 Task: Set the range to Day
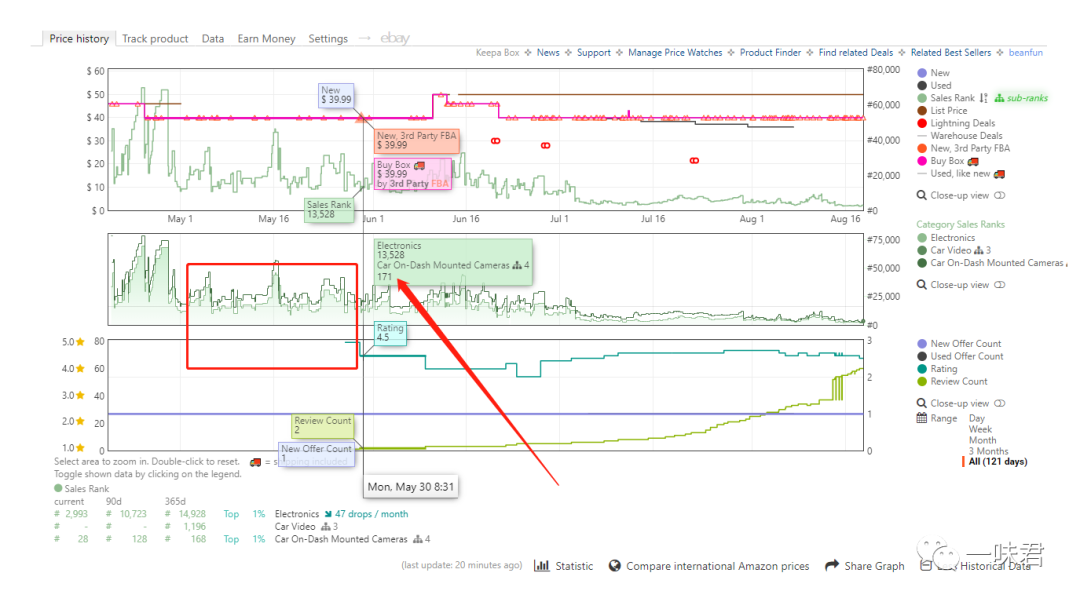point(977,418)
